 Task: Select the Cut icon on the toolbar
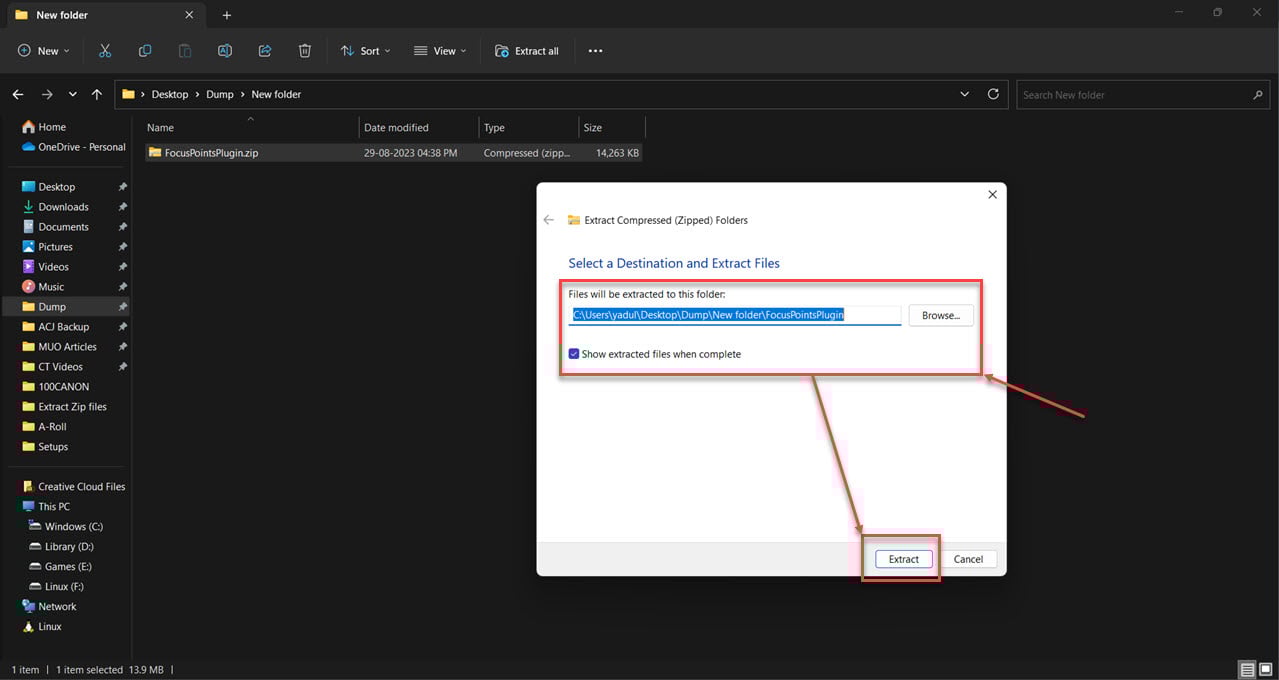pyautogui.click(x=104, y=50)
